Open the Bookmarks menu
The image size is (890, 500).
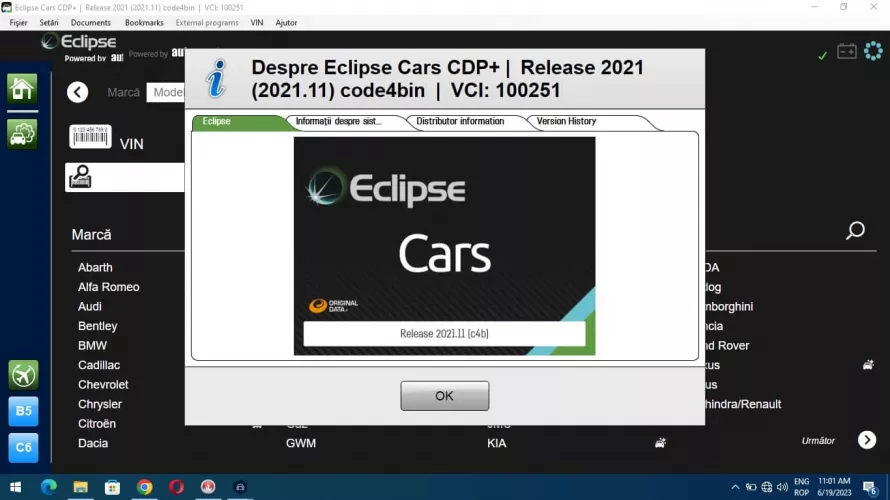coord(144,23)
